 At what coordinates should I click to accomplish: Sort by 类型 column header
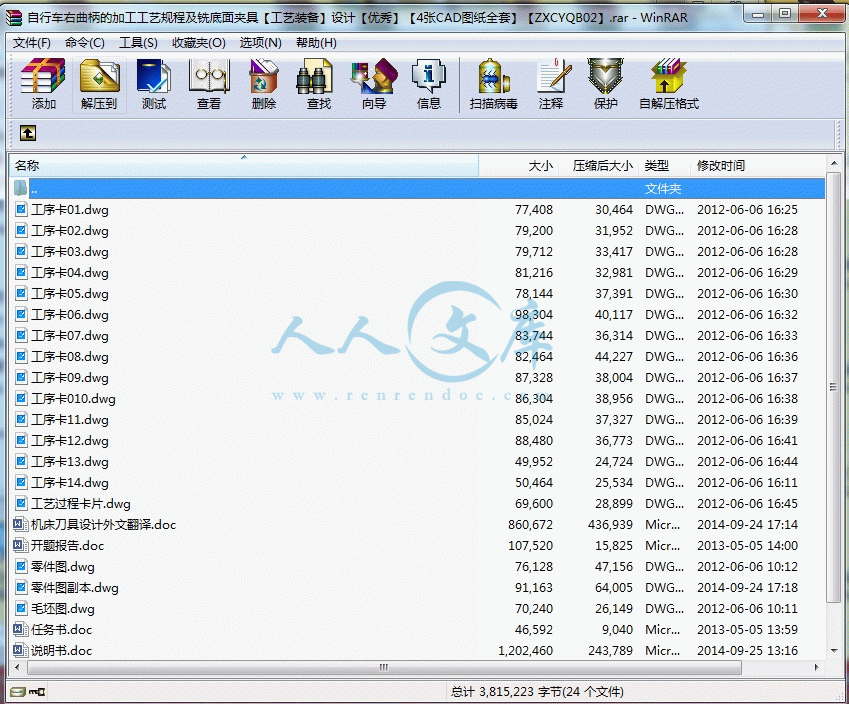point(665,166)
